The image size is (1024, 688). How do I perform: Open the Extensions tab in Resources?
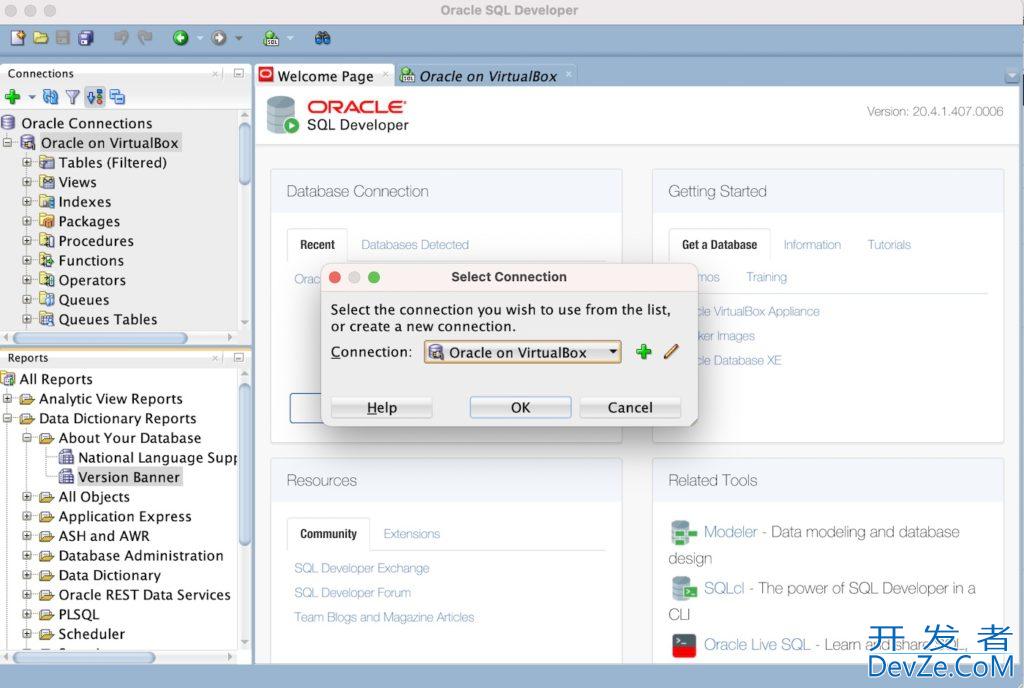click(x=411, y=534)
